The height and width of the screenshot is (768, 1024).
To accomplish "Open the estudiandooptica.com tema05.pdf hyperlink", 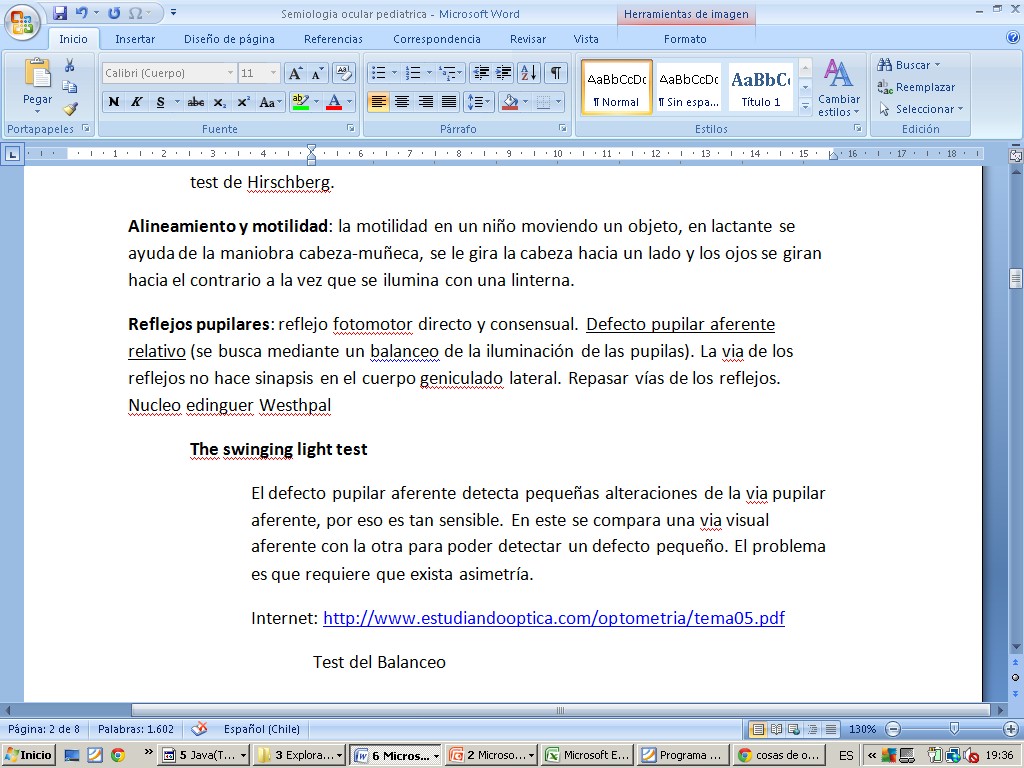I will (x=553, y=618).
